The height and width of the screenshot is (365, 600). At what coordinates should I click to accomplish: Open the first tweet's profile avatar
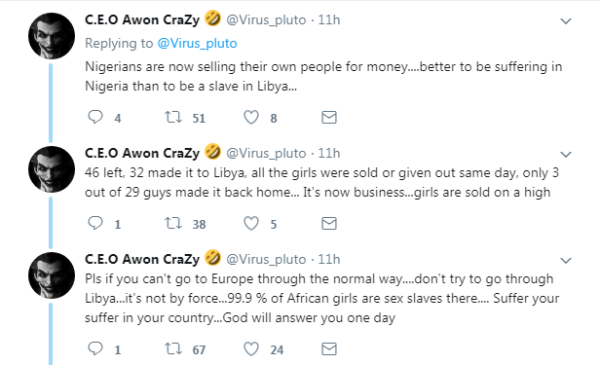click(x=51, y=36)
